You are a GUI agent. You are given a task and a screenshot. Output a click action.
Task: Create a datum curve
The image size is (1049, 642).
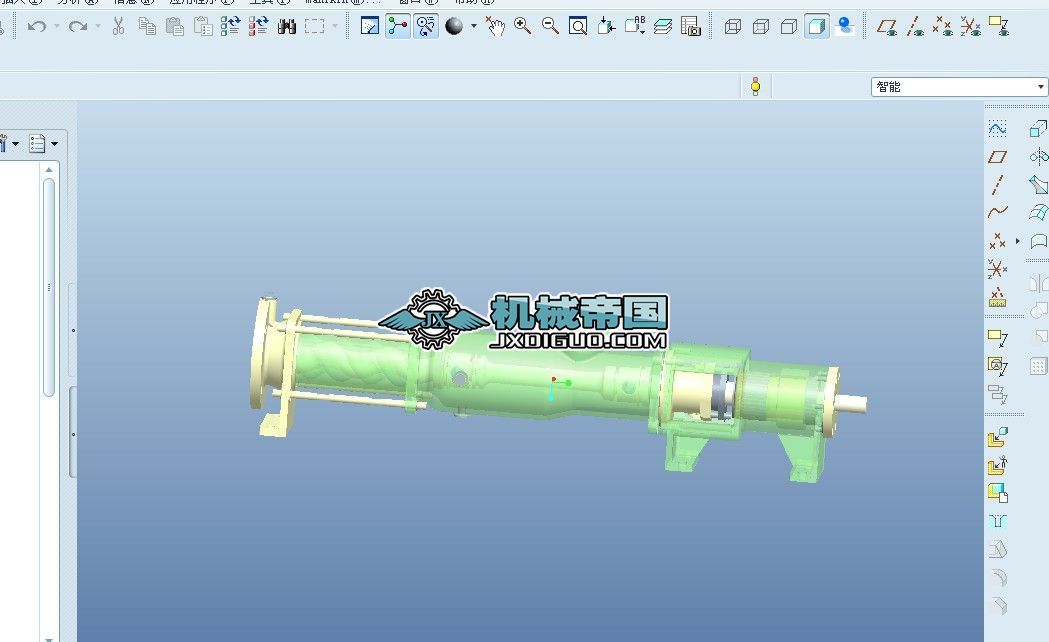pos(997,212)
